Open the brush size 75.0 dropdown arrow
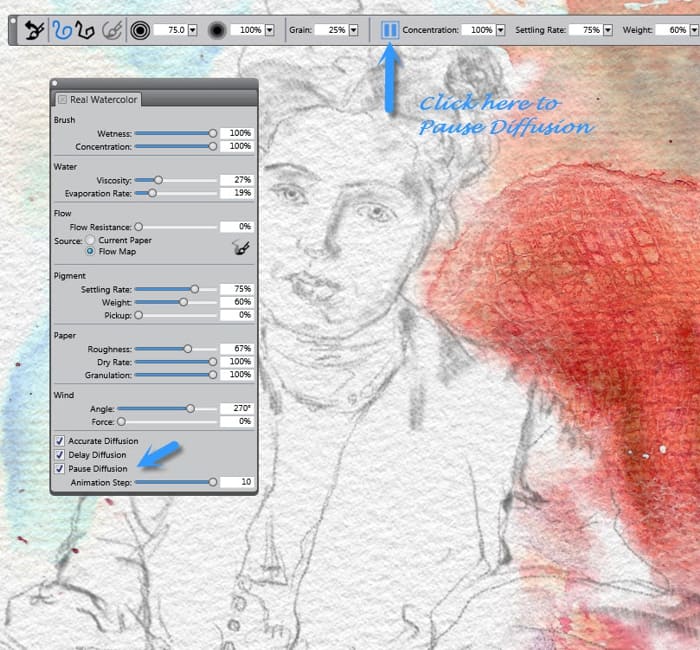This screenshot has width=700, height=650. [192, 30]
